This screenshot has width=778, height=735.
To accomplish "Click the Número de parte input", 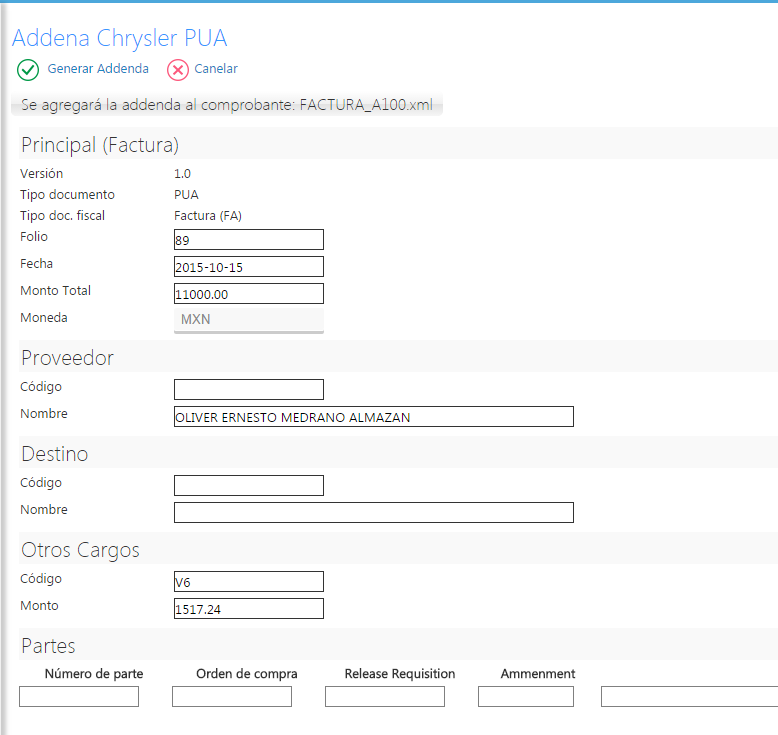I will (79, 696).
